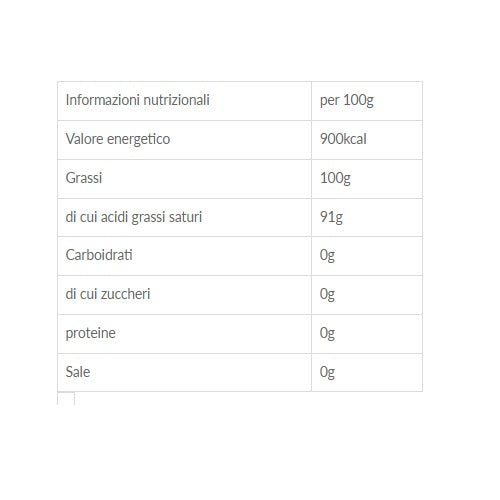Select the '0g' value beside Carboidrati
The image size is (500, 500).
point(367,256)
